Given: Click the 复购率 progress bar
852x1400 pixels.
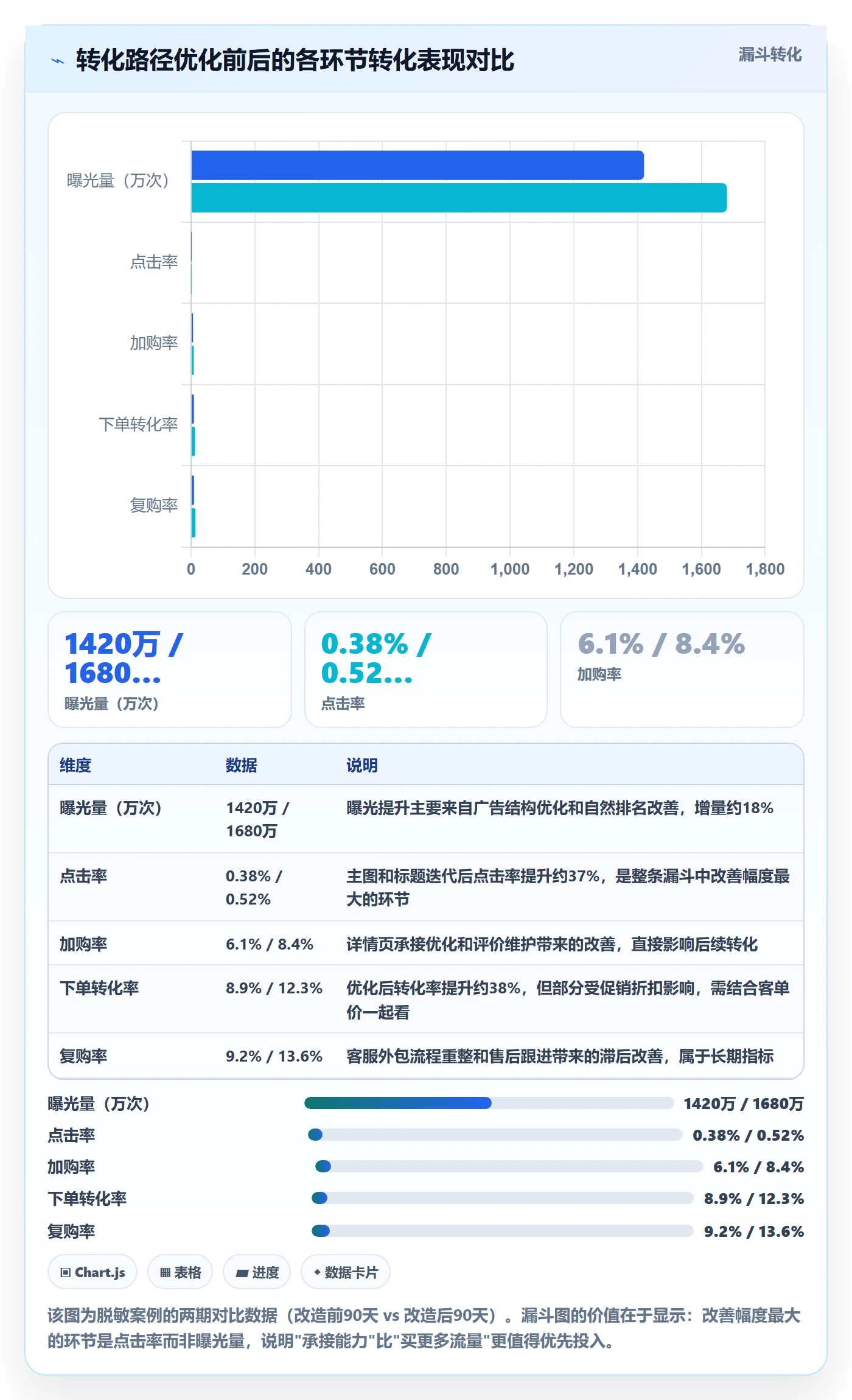Looking at the screenshot, I should click(503, 1231).
